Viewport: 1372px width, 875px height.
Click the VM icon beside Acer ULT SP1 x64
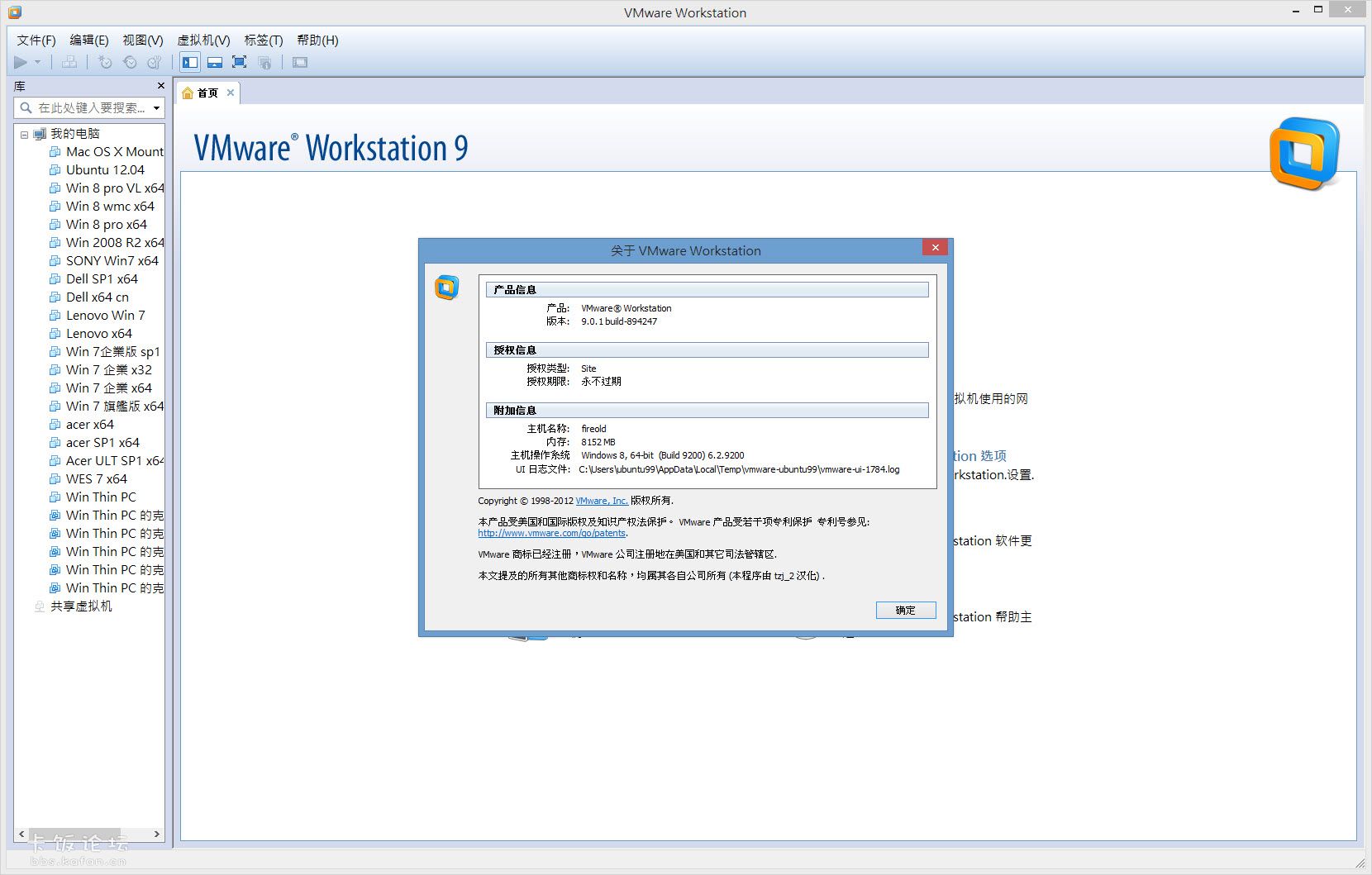[x=55, y=460]
